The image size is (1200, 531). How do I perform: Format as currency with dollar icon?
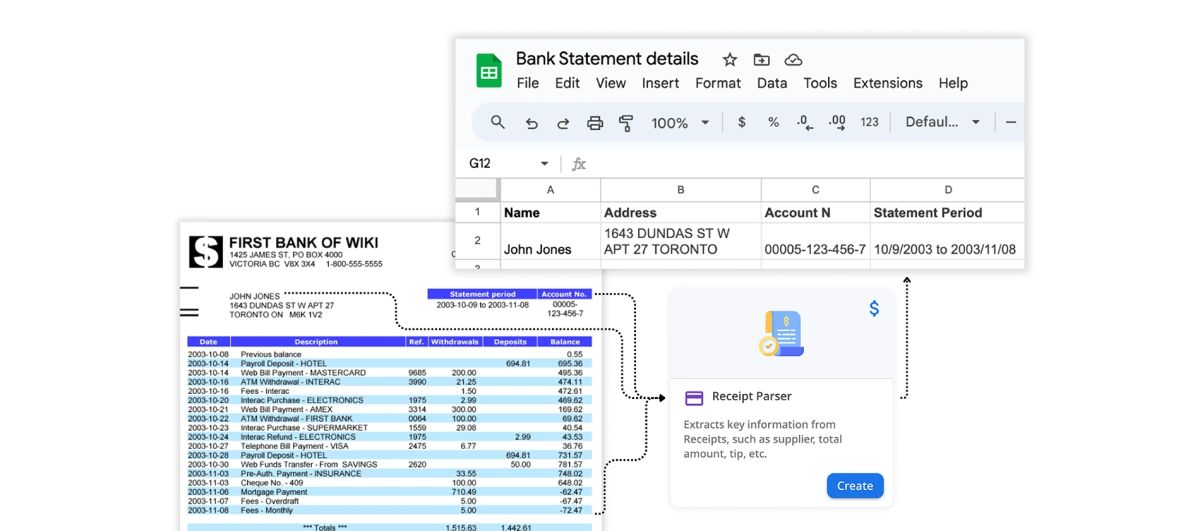pyautogui.click(x=741, y=122)
